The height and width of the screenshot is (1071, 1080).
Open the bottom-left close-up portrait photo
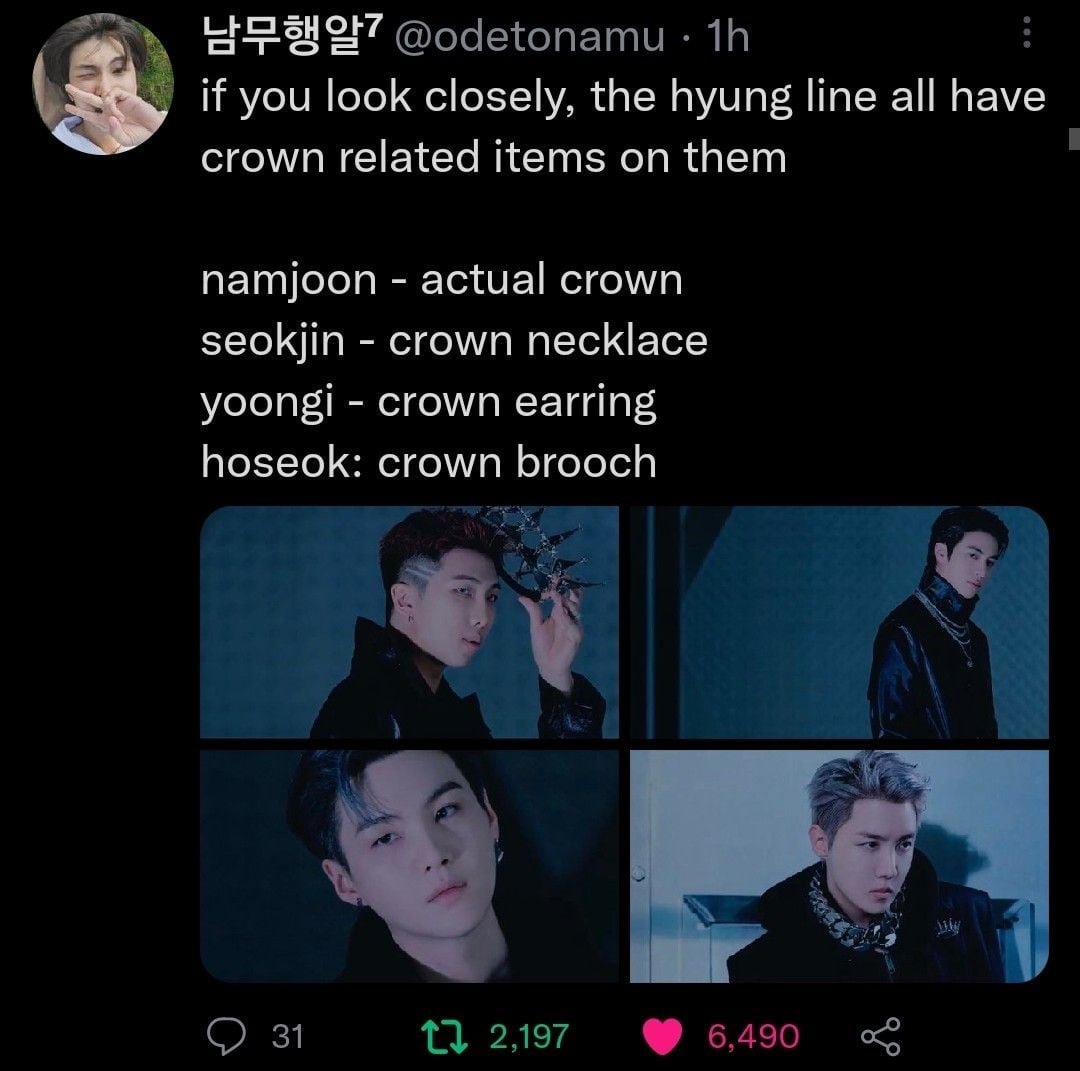click(410, 866)
